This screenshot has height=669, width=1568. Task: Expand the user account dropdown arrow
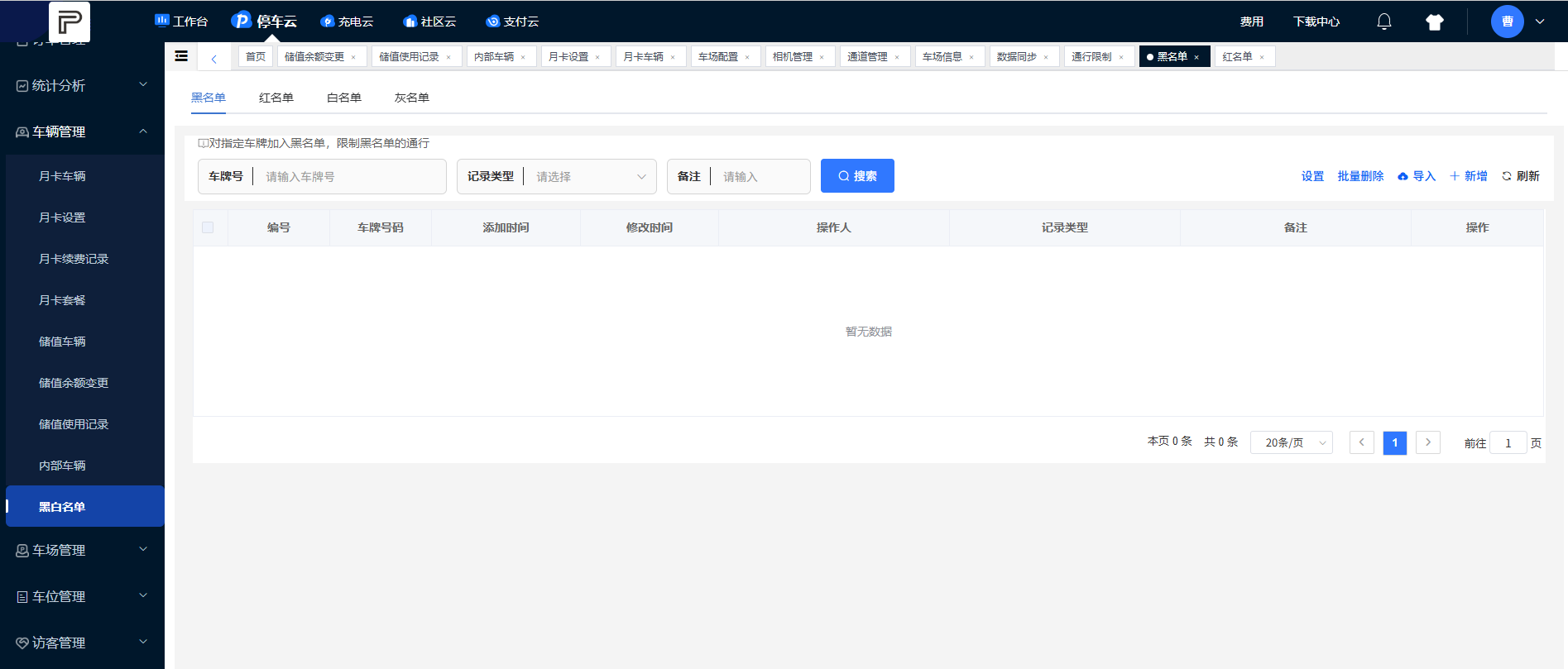[x=1540, y=22]
